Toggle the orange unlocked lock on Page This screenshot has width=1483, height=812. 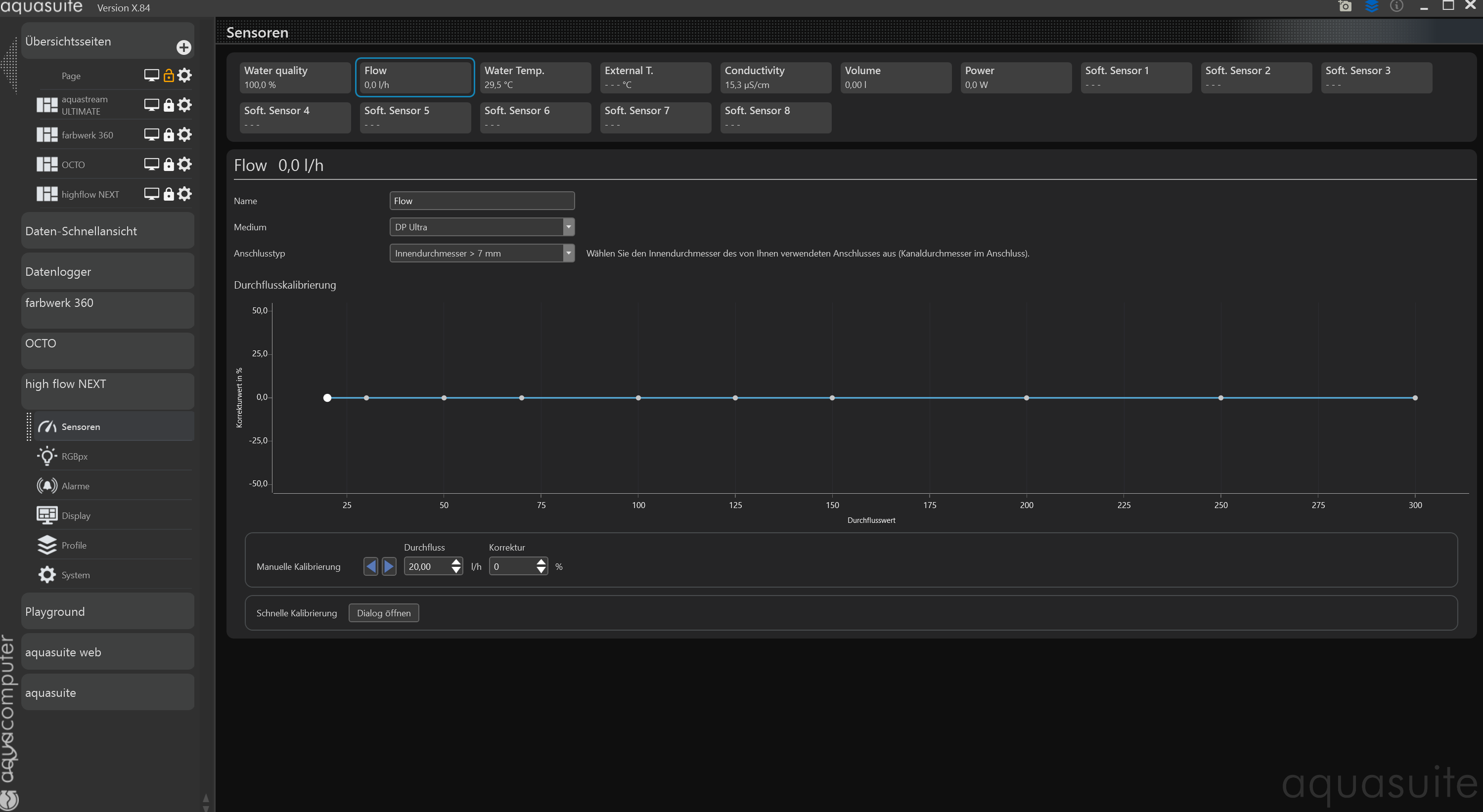(x=169, y=76)
